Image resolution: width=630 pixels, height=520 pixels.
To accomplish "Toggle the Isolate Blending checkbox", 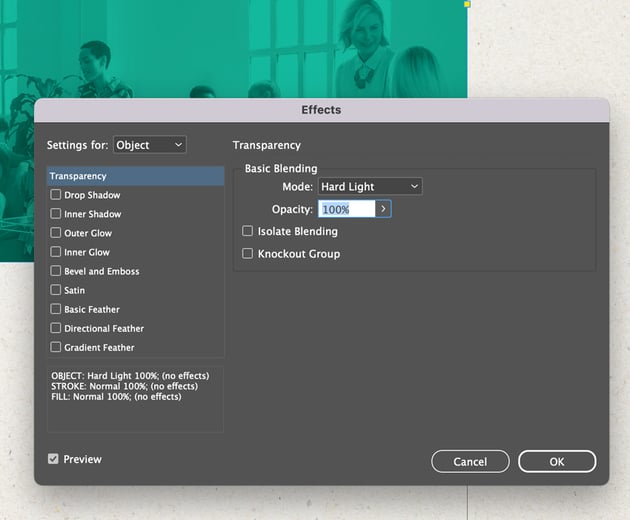I will pyautogui.click(x=248, y=232).
